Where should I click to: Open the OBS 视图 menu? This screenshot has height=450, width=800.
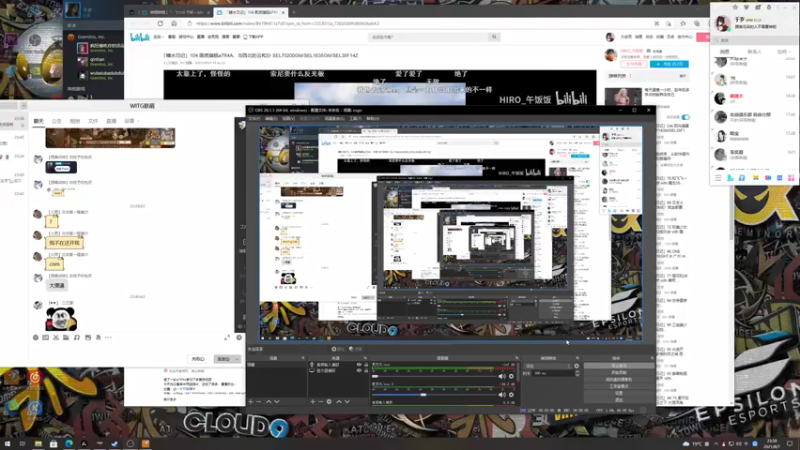click(288, 119)
